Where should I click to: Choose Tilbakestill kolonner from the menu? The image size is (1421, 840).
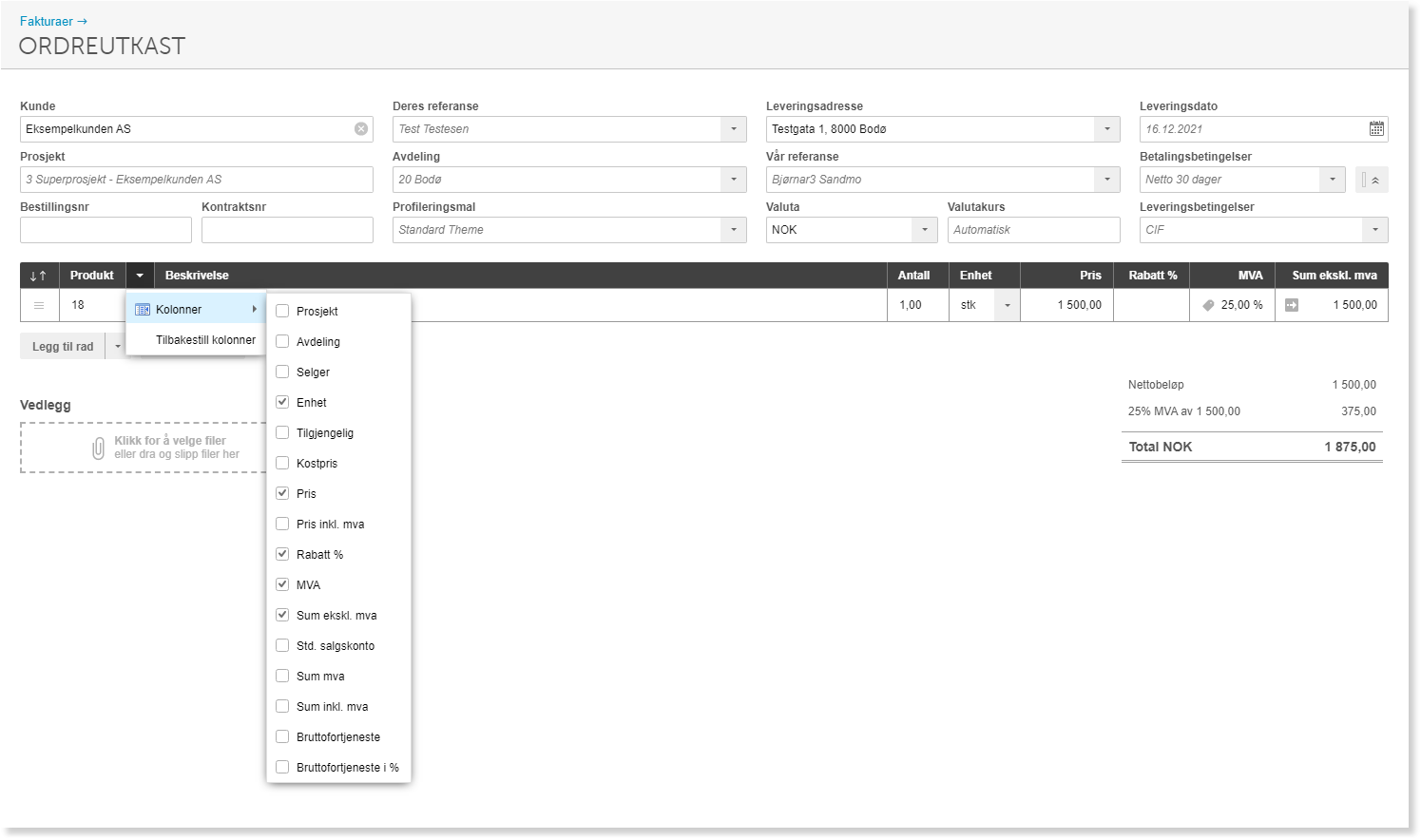pos(205,340)
